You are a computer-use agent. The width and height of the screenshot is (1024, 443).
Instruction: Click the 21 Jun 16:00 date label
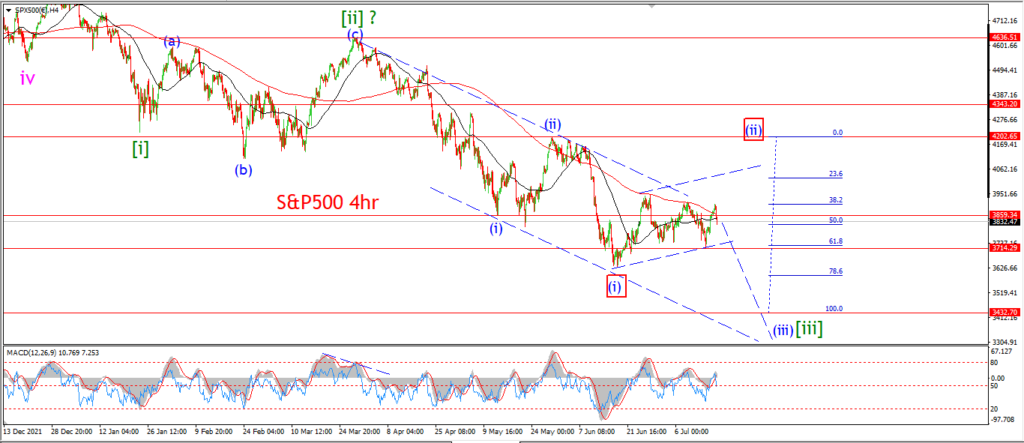pos(647,432)
